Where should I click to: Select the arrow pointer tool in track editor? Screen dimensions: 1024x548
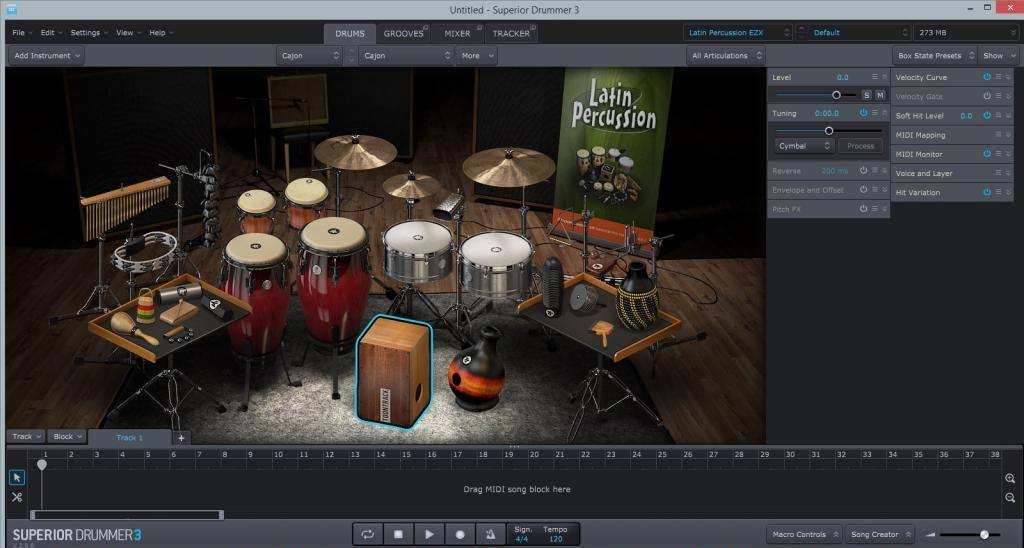point(17,477)
